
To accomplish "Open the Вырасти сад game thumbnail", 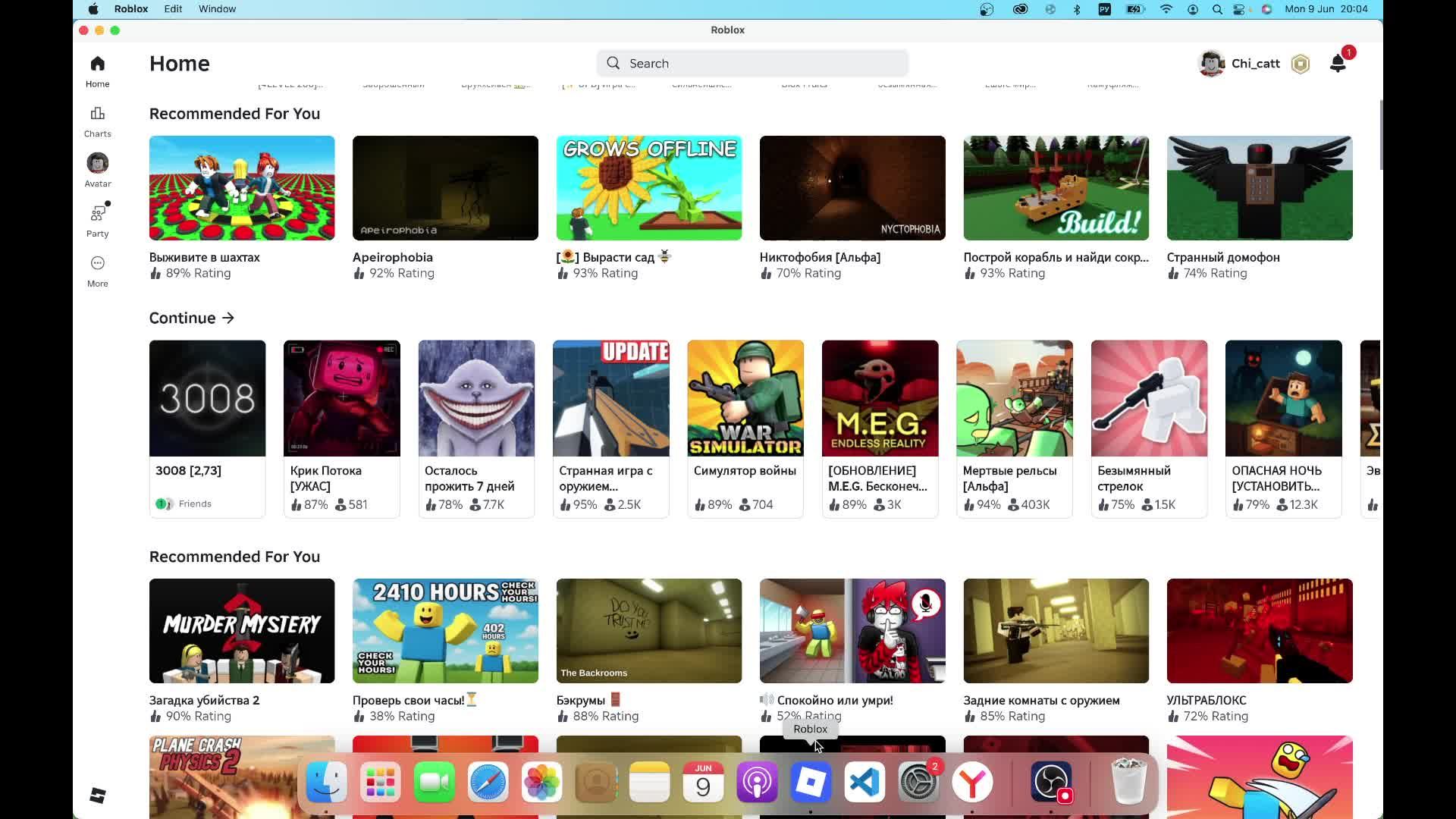I will (649, 188).
